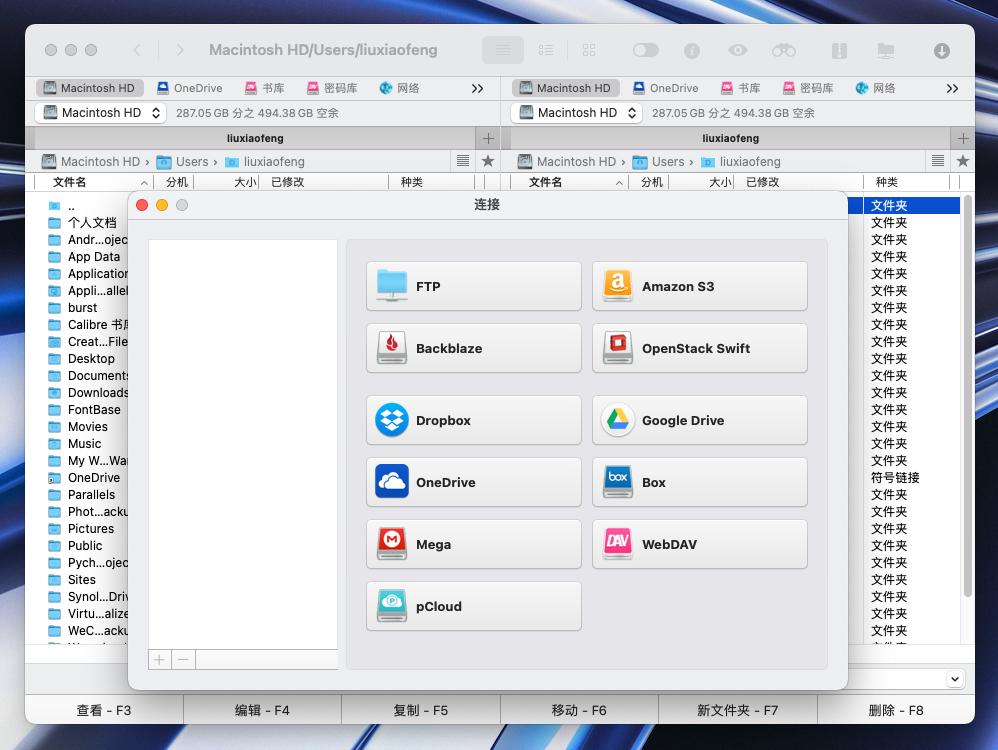Select the Backblaze connection

click(474, 348)
